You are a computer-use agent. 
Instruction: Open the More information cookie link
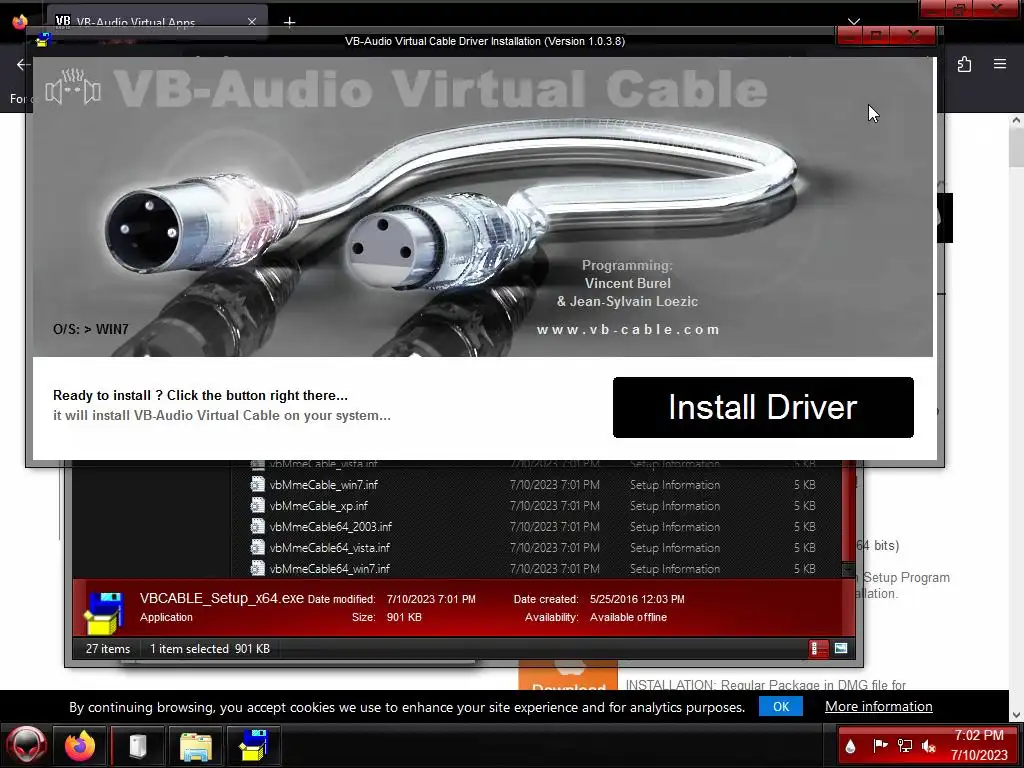click(x=878, y=707)
